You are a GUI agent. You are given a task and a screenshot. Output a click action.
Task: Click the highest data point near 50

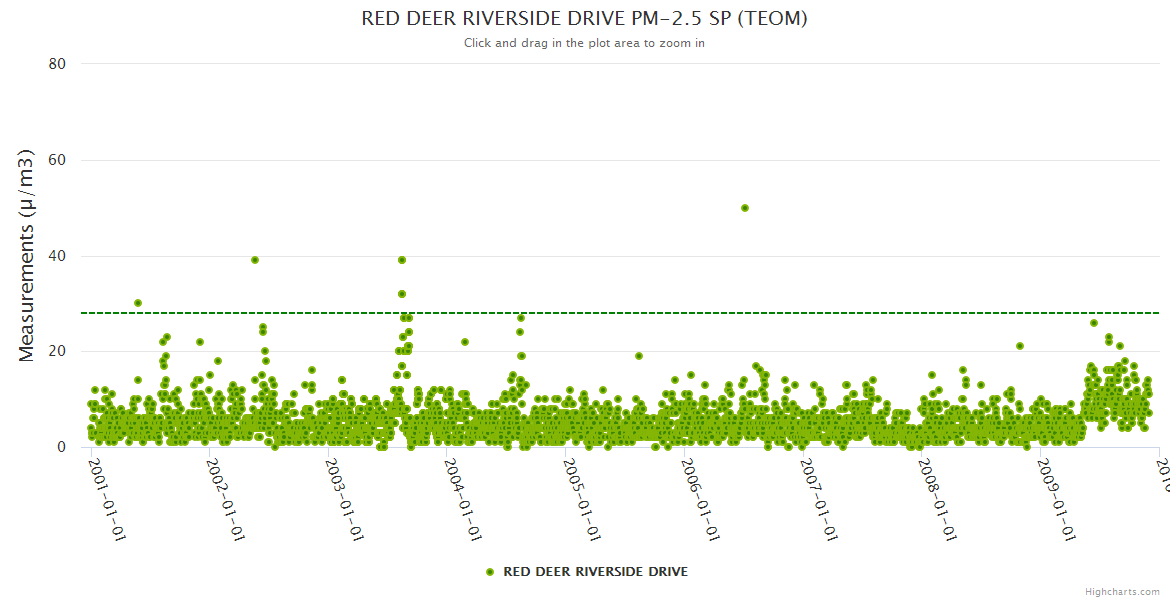745,208
